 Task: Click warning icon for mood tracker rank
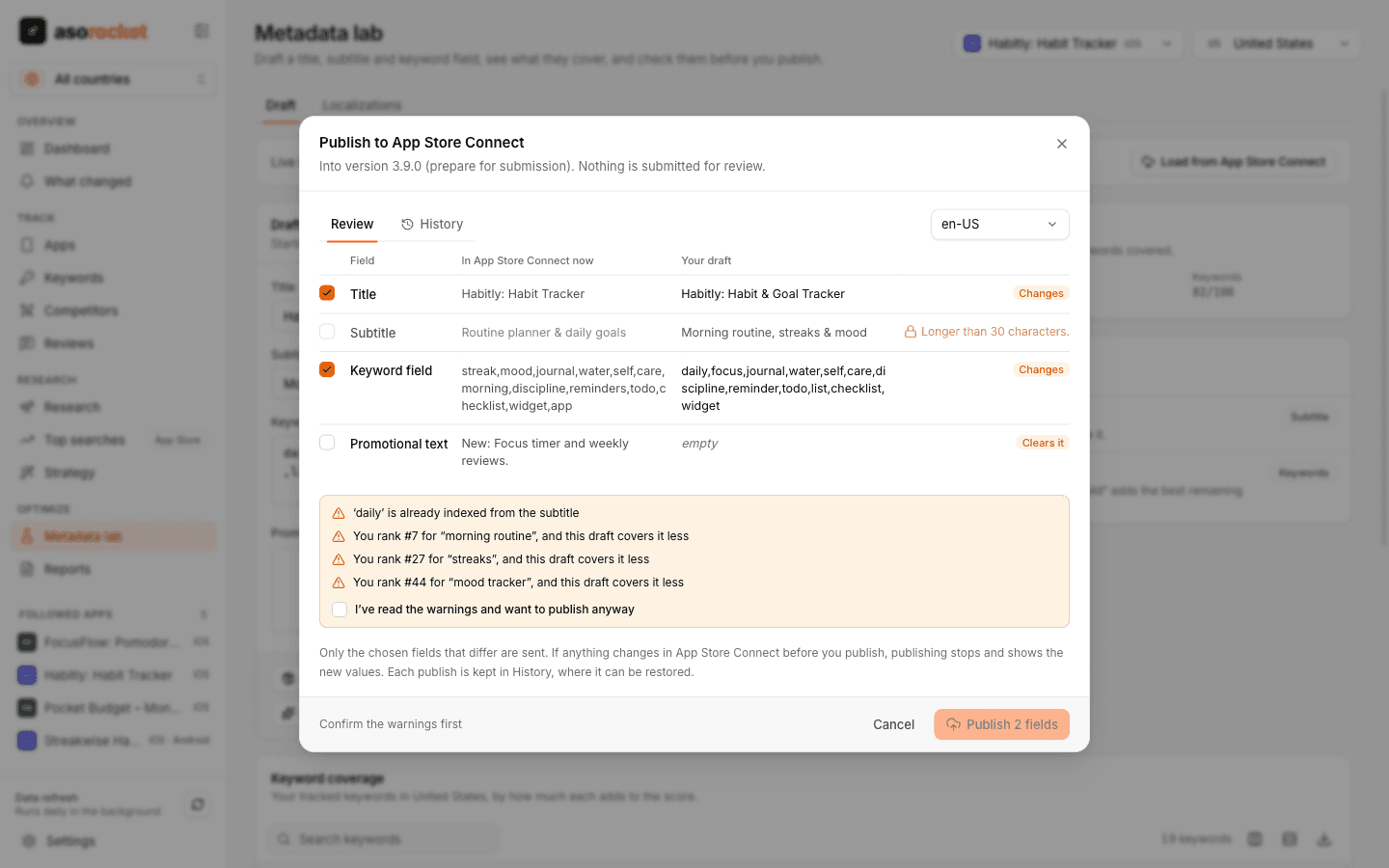[339, 583]
